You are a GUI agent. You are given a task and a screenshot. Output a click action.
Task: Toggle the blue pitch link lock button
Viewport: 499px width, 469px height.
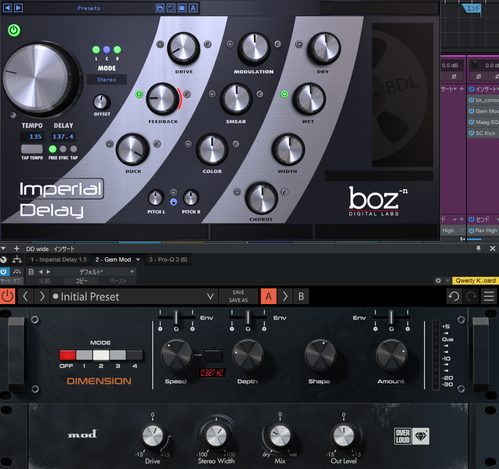click(173, 202)
